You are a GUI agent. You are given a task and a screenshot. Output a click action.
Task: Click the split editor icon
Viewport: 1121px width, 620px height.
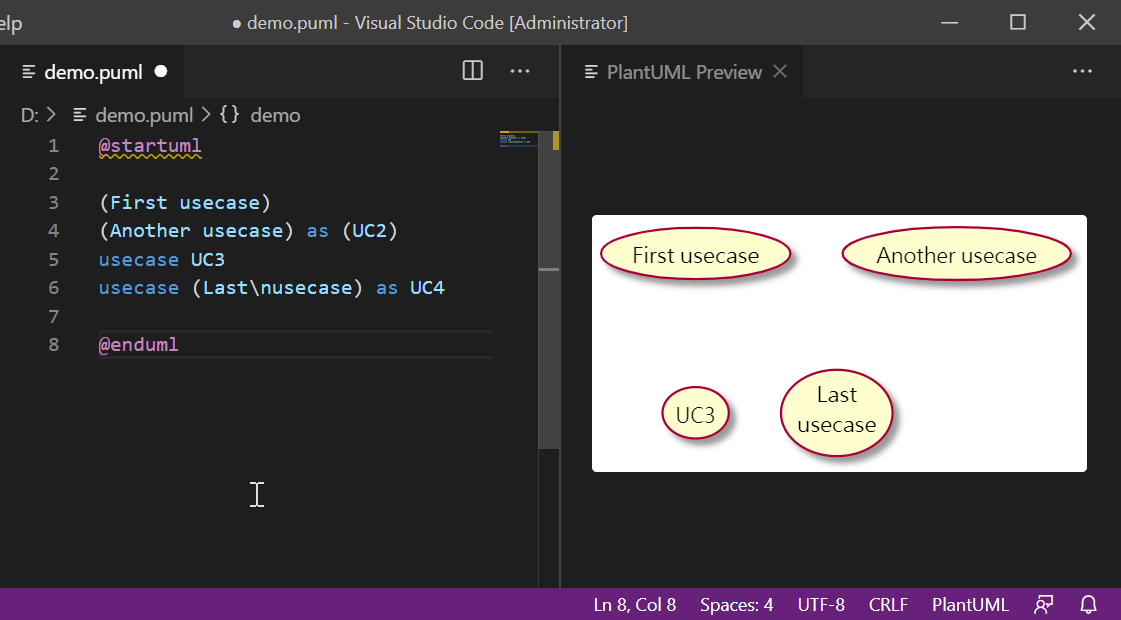coord(471,71)
